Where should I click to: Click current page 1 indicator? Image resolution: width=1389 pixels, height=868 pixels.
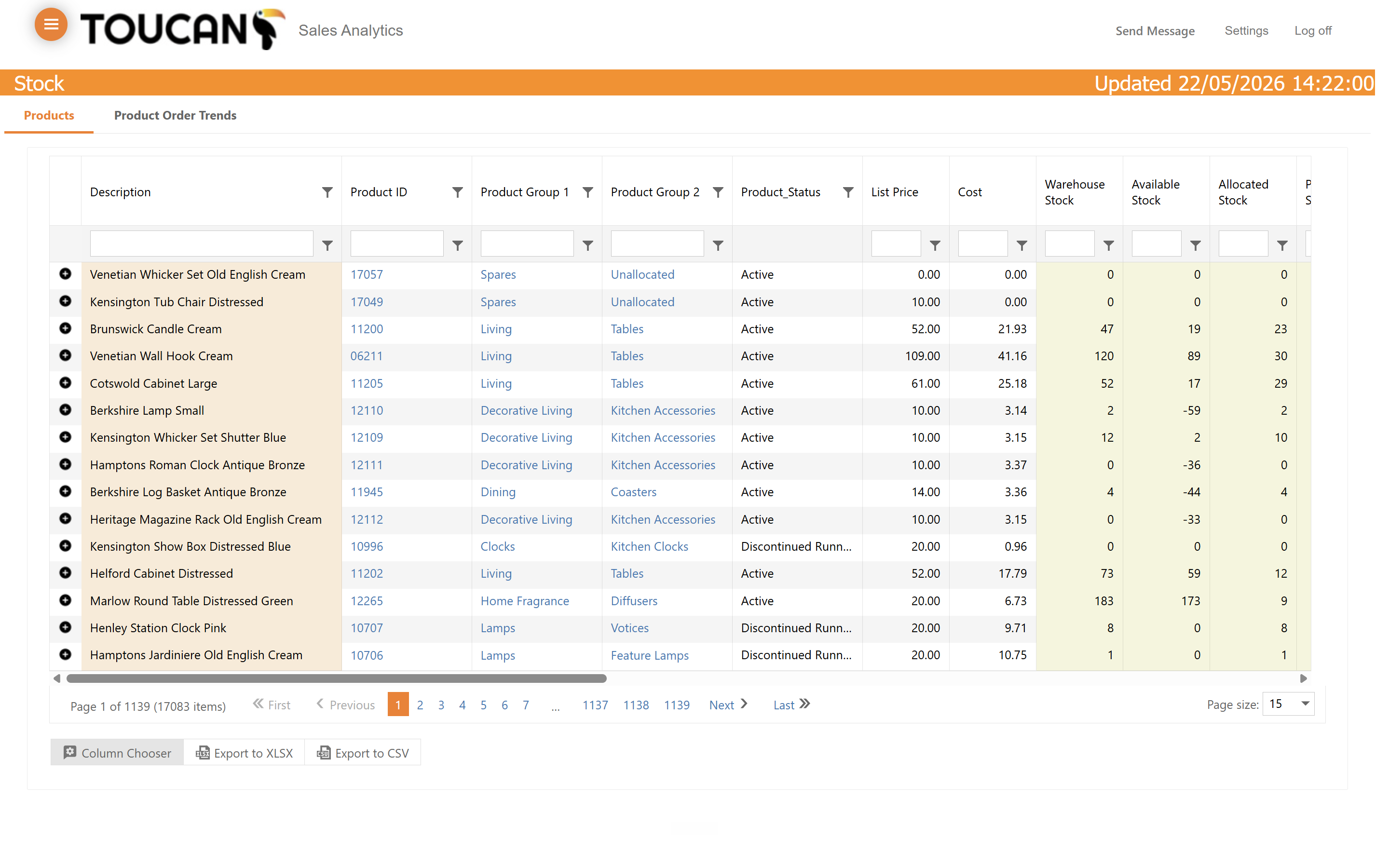pos(398,705)
